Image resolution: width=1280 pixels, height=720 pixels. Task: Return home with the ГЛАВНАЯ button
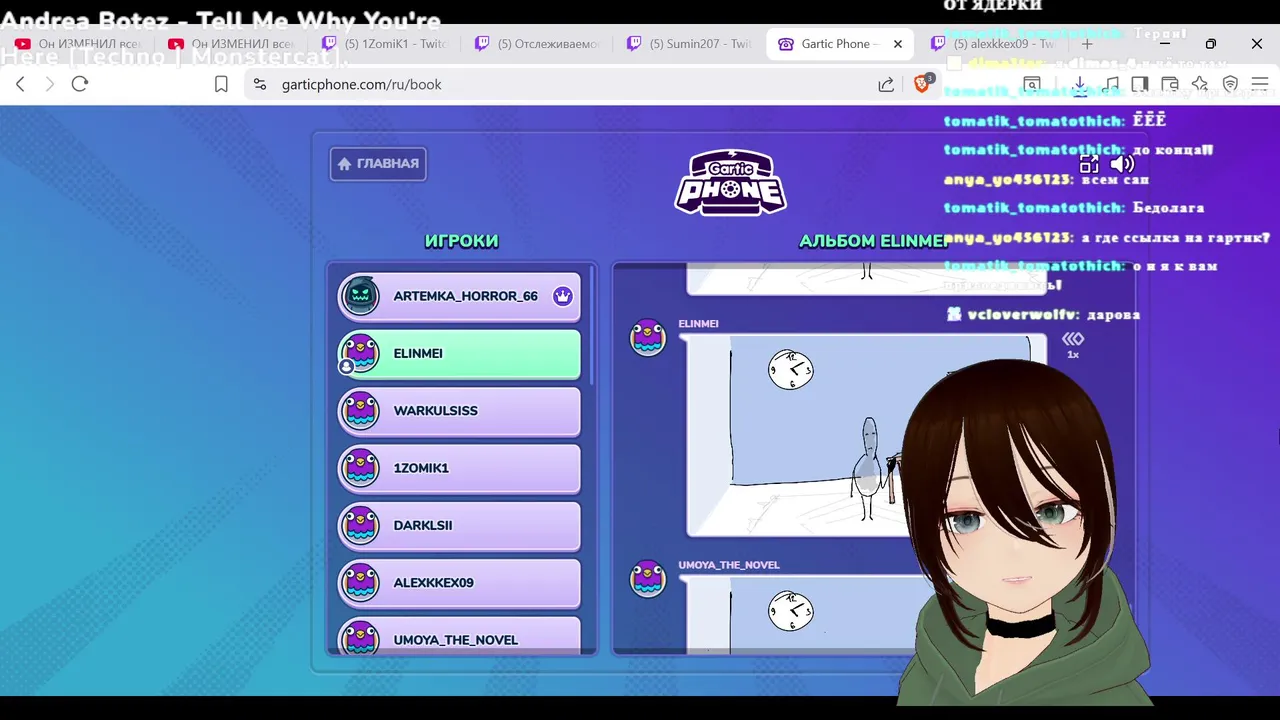coord(378,164)
